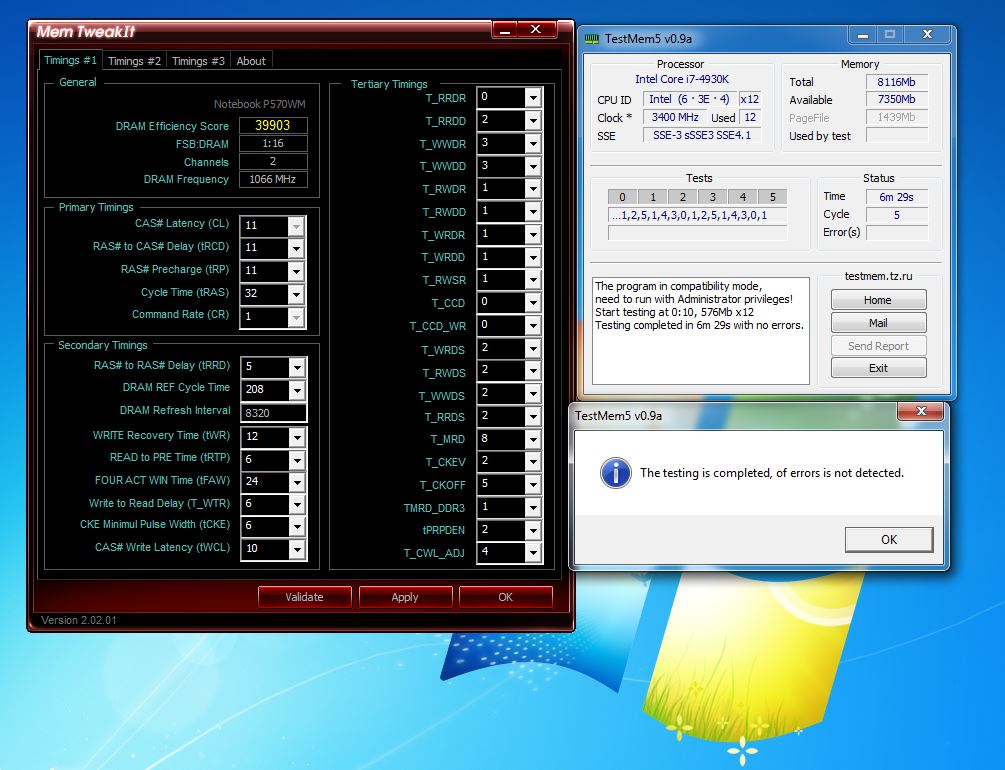The width and height of the screenshot is (1005, 770).
Task: Open the Write to Read Delay (T_WTR) dropdown
Action: [297, 505]
